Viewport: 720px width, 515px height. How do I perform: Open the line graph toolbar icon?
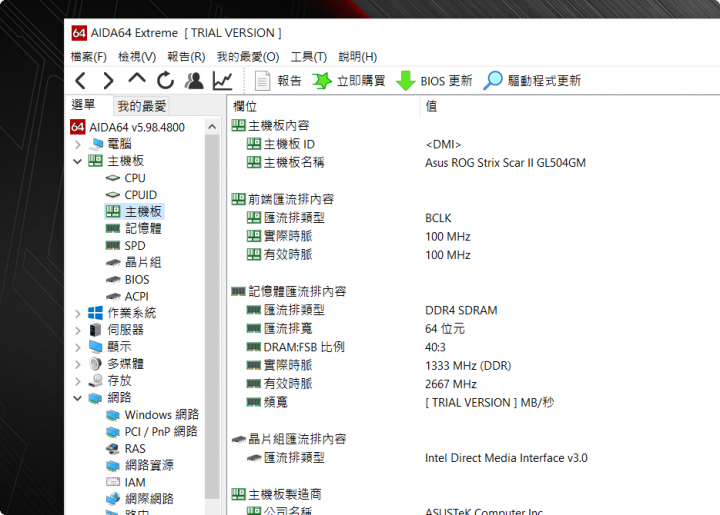pyautogui.click(x=223, y=81)
